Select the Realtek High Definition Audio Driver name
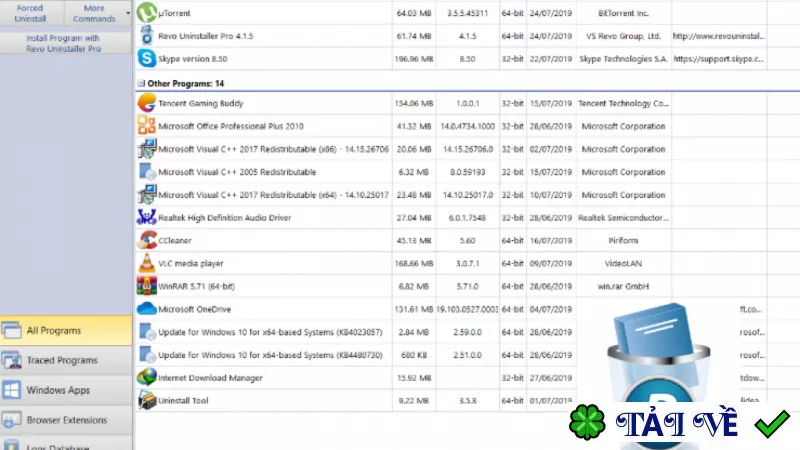The image size is (800, 450). pos(224,217)
